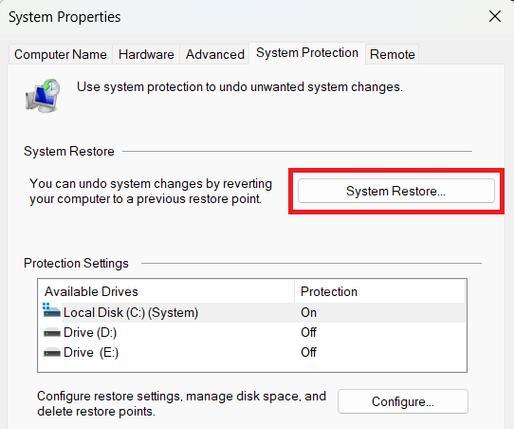
Task: Select the Drive (D:) row
Action: pos(252,333)
